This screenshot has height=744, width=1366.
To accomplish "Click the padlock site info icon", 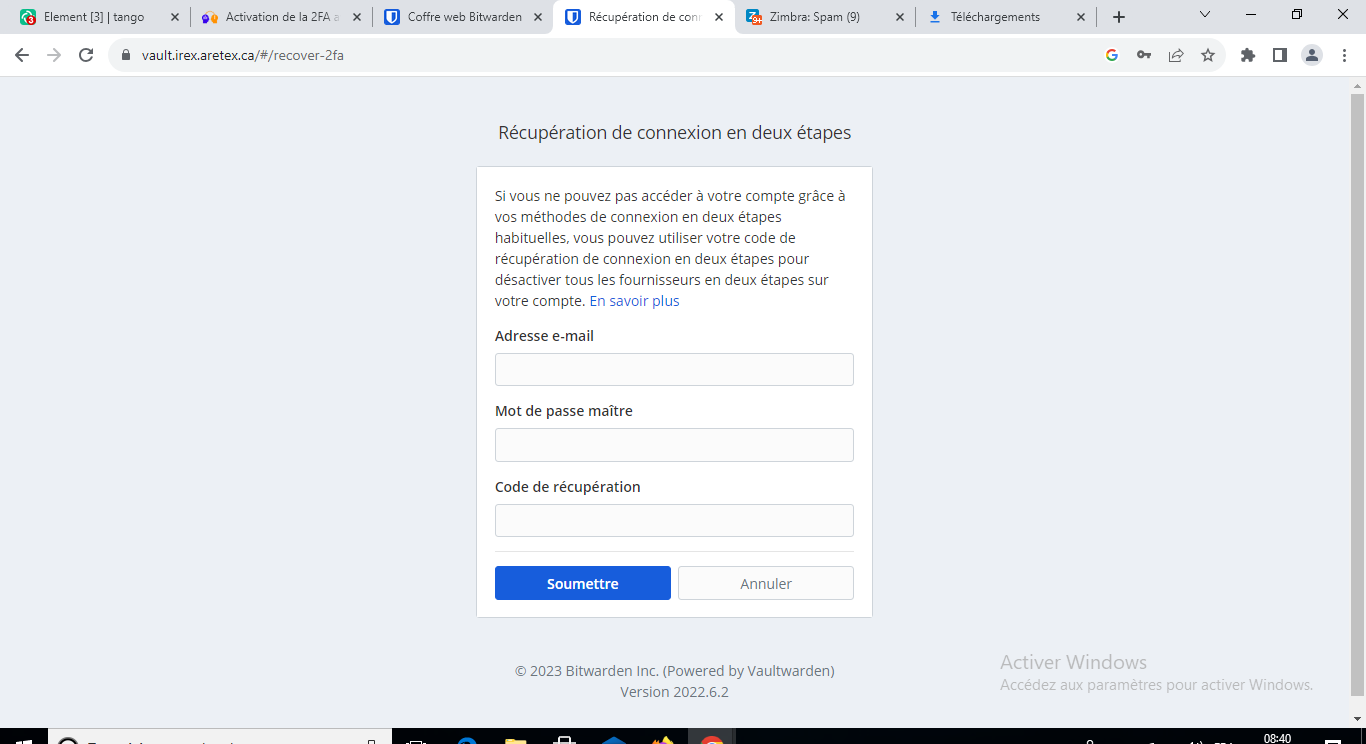I will [126, 56].
